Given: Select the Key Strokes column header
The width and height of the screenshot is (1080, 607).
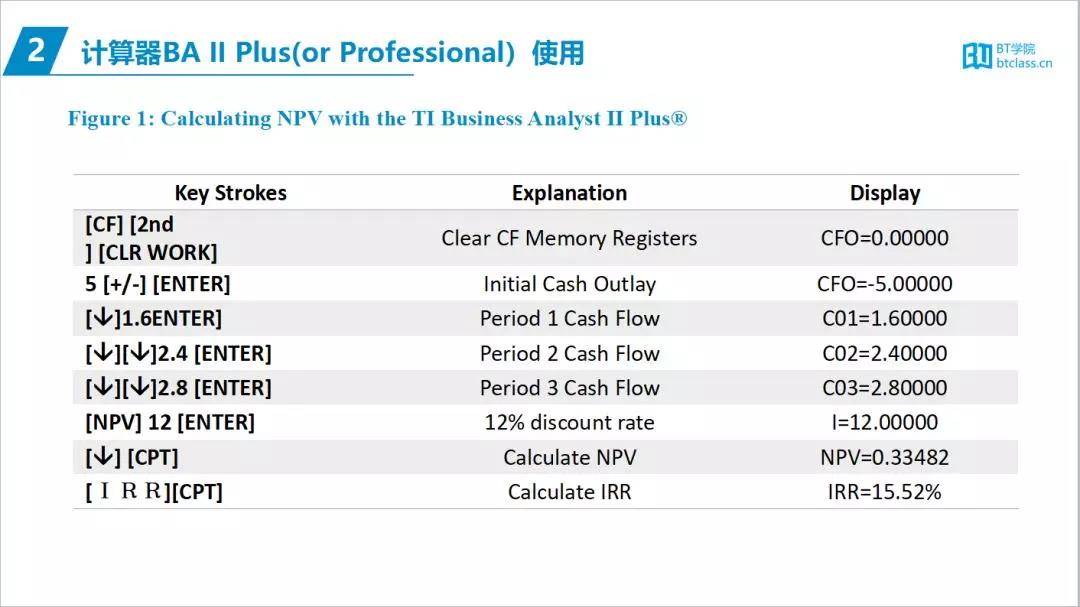Looking at the screenshot, I should point(231,193).
